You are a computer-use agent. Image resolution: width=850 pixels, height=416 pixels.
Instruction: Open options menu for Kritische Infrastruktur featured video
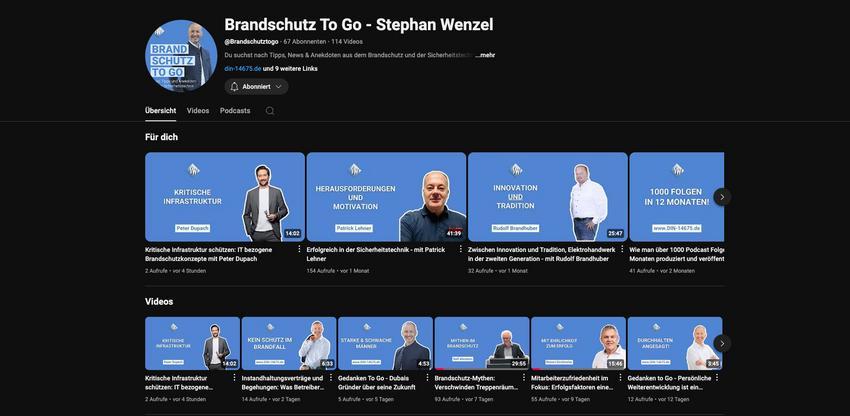299,249
